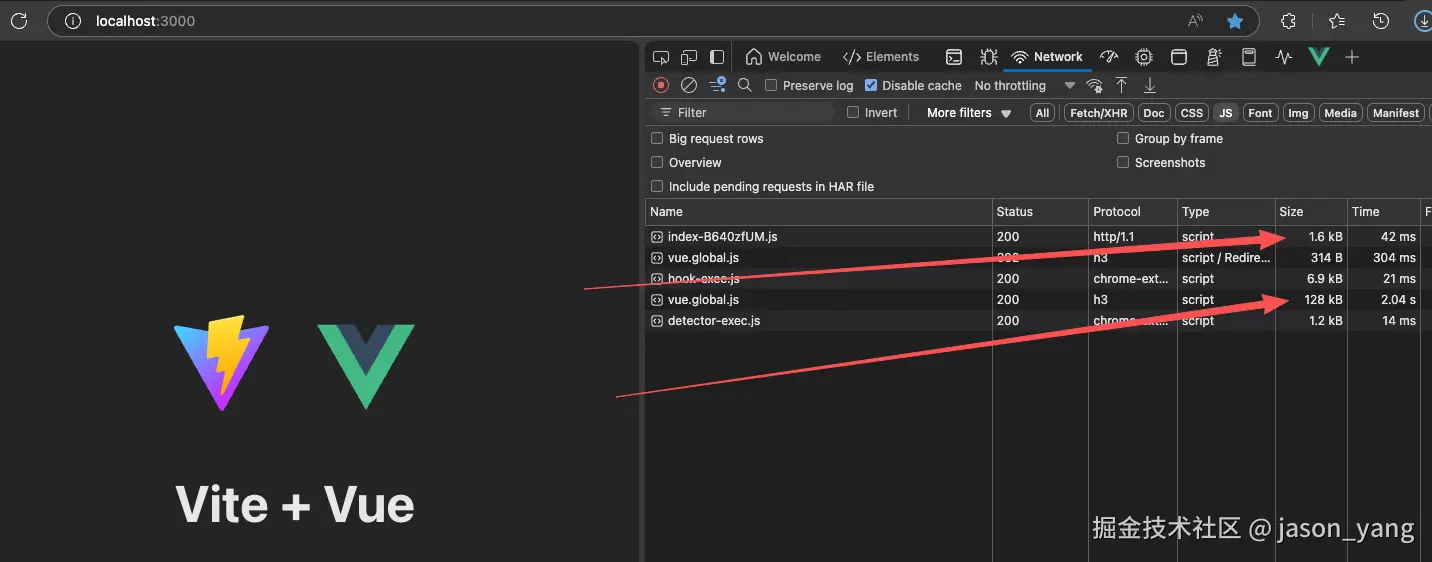
Task: Open the Memory chip icon panel
Action: [x=1144, y=57]
